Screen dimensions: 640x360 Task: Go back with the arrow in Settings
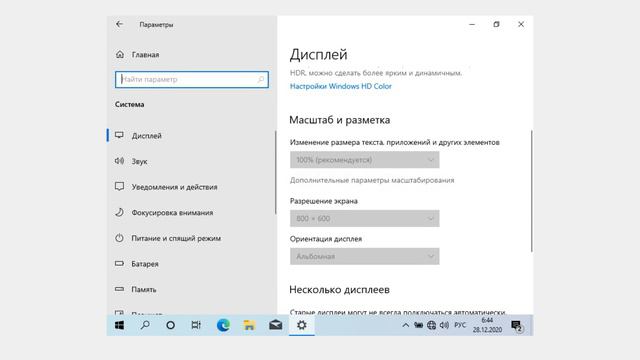(x=119, y=24)
